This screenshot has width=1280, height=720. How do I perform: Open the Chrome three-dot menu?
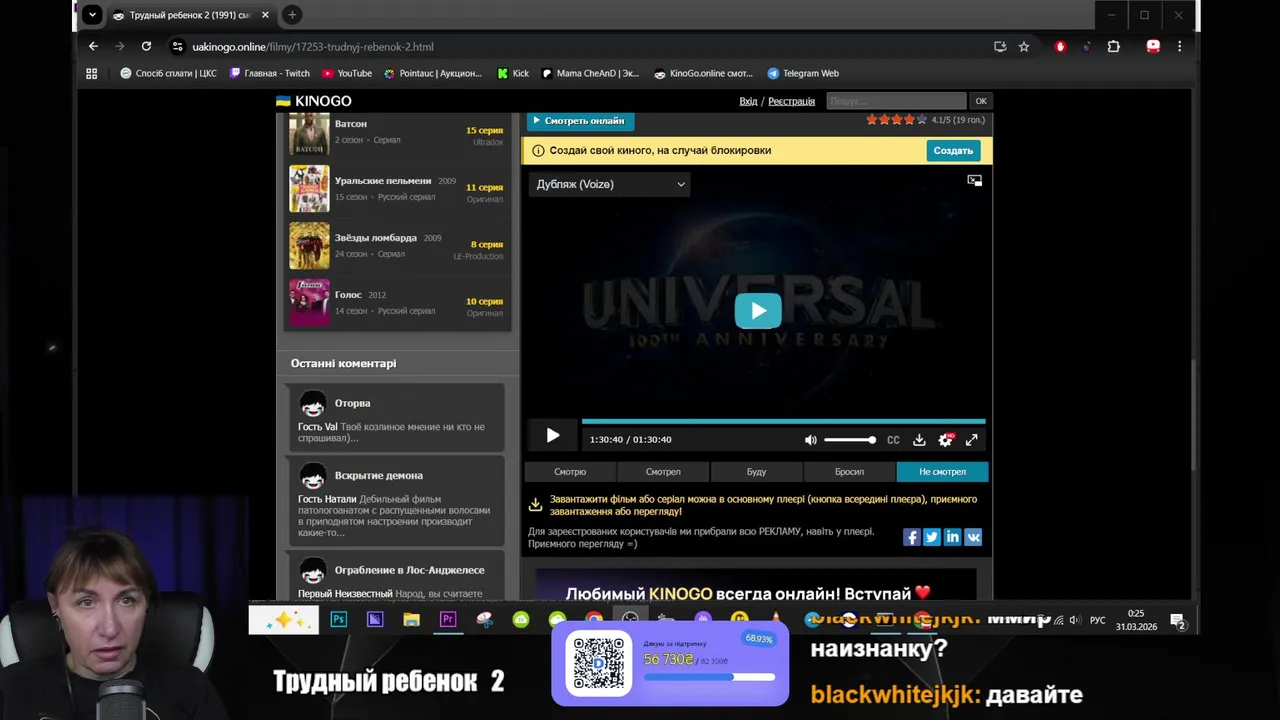[x=1180, y=46]
